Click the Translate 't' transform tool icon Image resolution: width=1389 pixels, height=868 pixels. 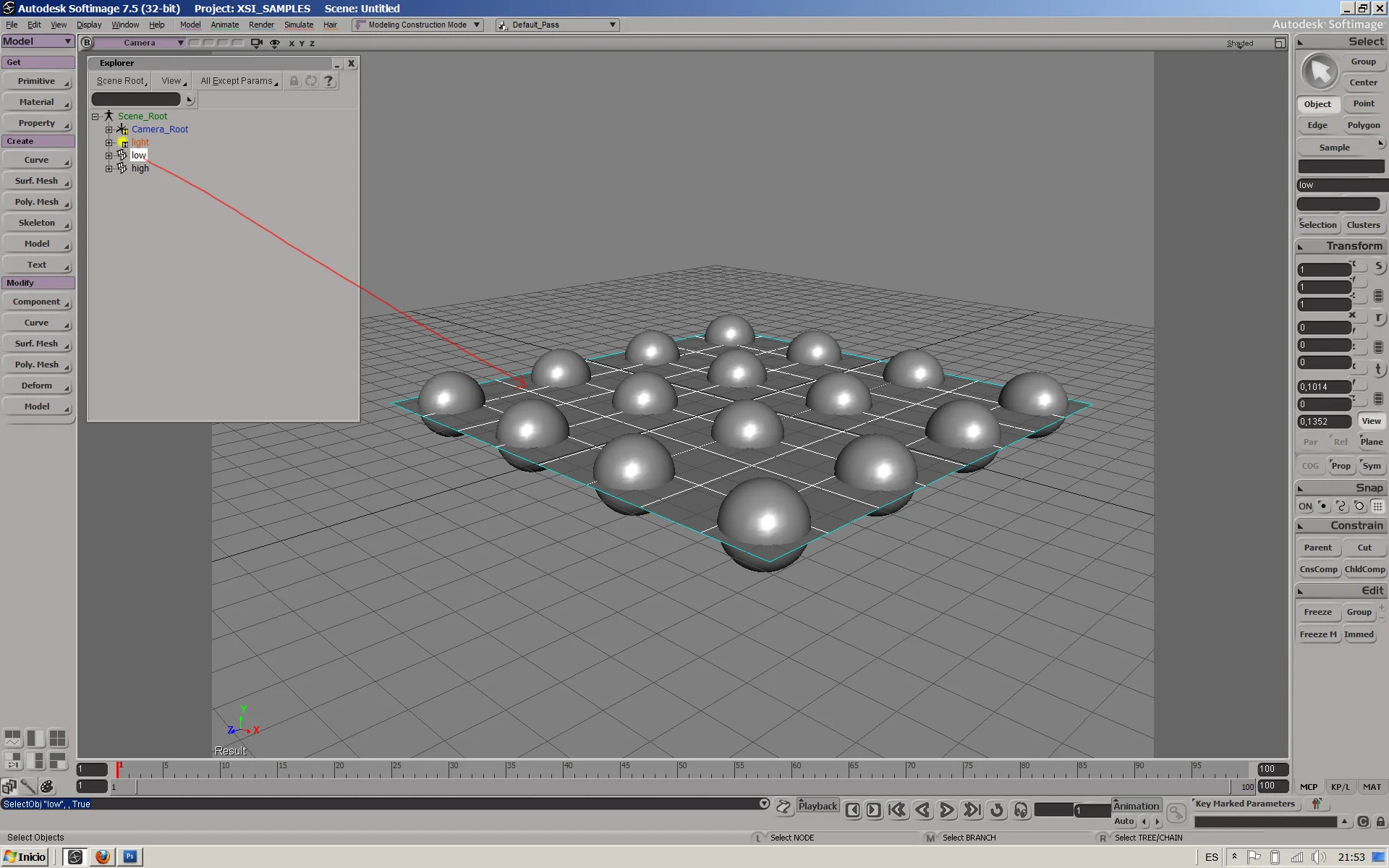[1378, 369]
